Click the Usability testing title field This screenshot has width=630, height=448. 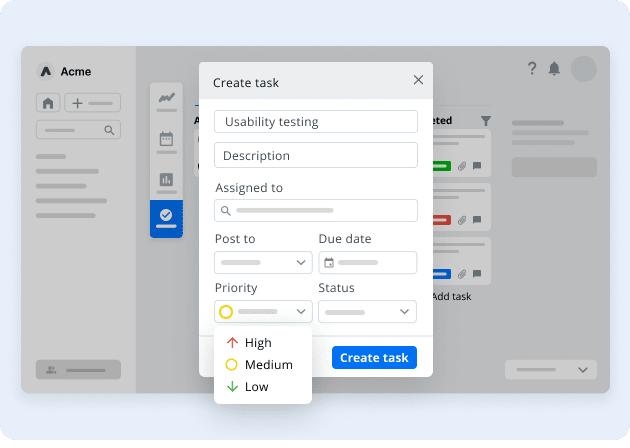tap(316, 122)
